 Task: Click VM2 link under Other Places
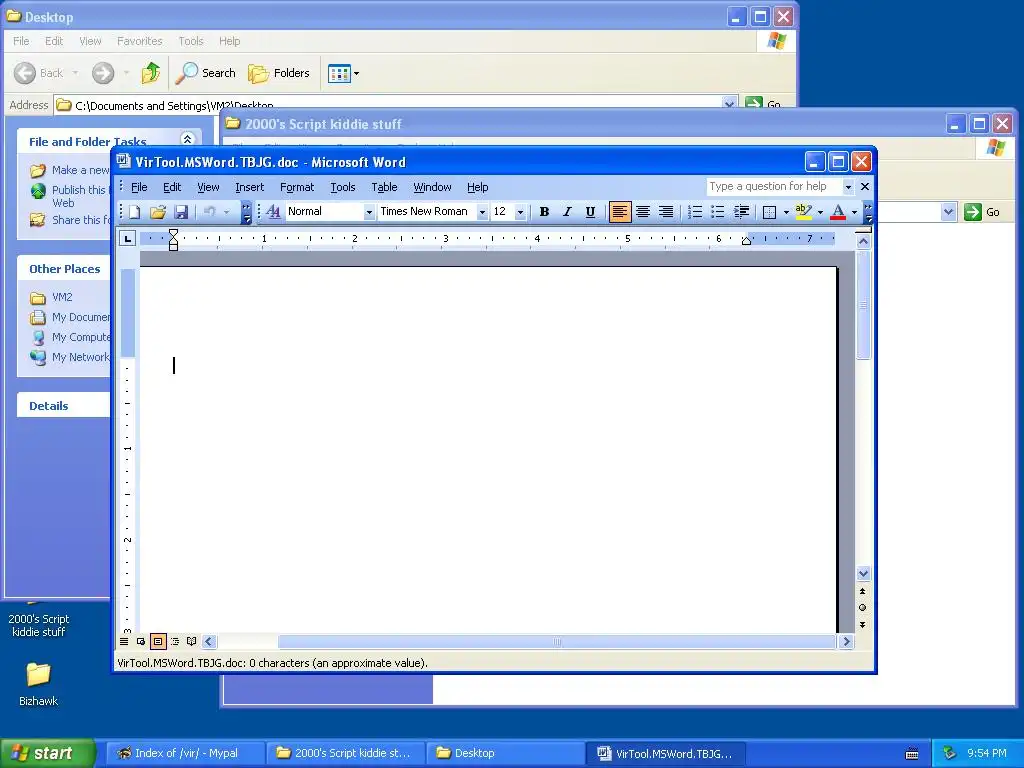coord(62,297)
